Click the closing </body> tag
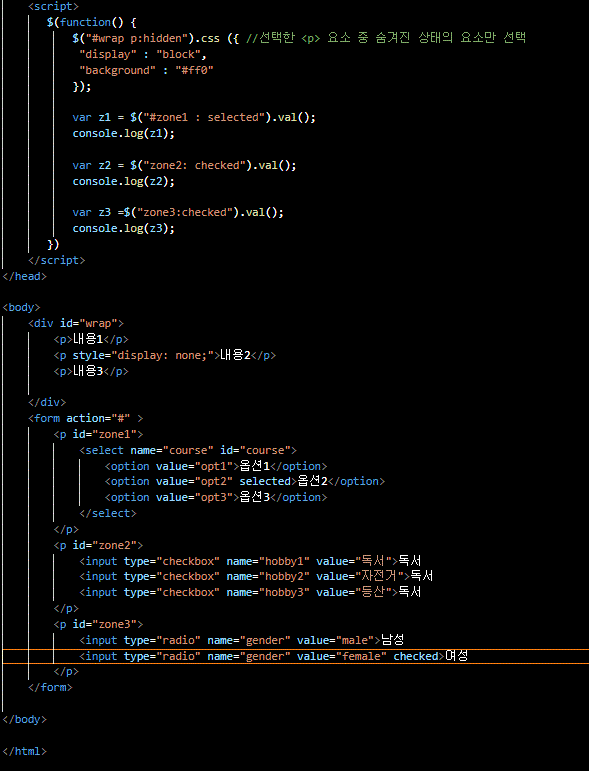Screen dimensions: 589x771 coord(25,719)
